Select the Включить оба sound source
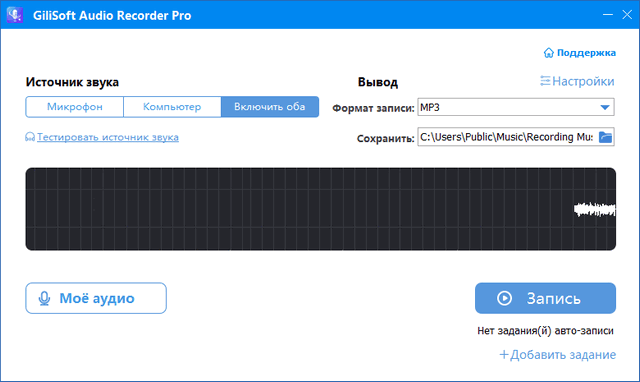 (x=270, y=107)
